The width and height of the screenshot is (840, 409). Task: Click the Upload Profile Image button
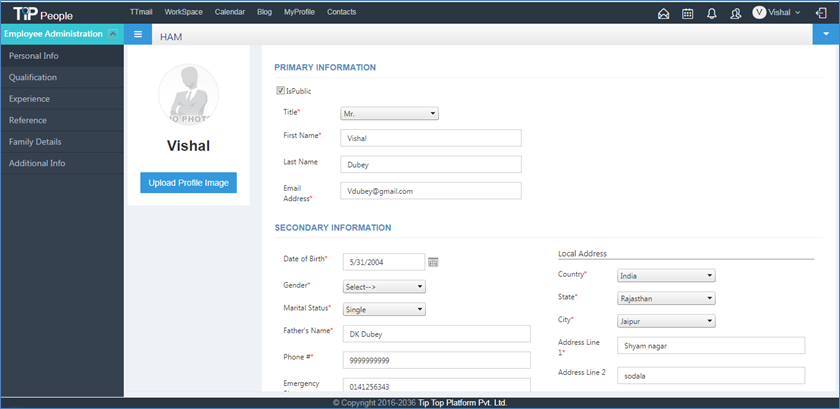(x=189, y=183)
